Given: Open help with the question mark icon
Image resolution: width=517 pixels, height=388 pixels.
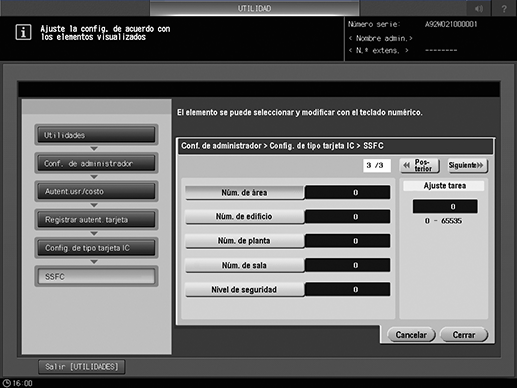Looking at the screenshot, I should click(x=504, y=9).
